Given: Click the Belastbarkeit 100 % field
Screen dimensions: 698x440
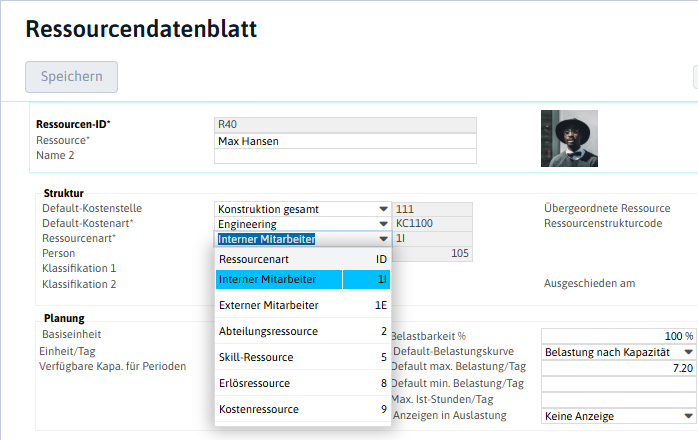Looking at the screenshot, I should click(x=619, y=336).
